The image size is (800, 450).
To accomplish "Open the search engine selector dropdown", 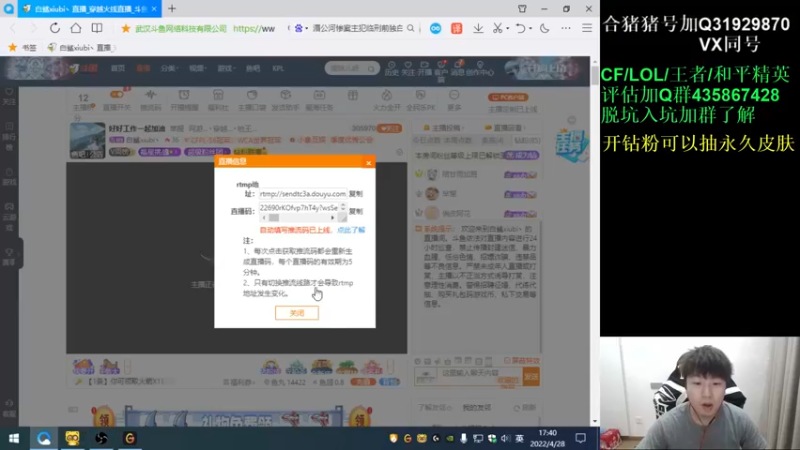I will coord(301,29).
